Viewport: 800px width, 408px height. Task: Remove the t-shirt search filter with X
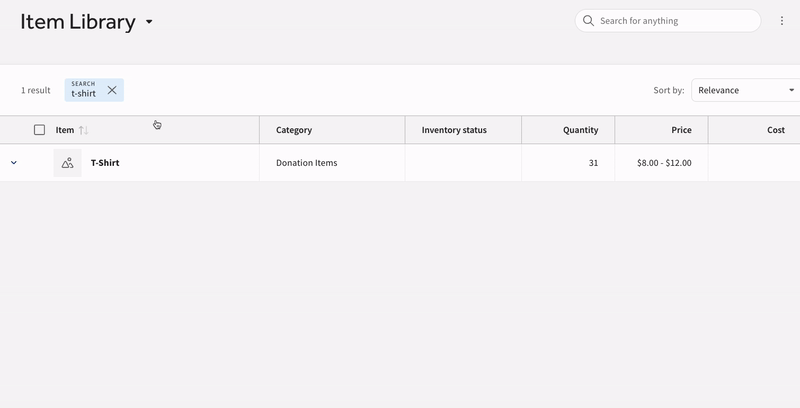point(112,90)
